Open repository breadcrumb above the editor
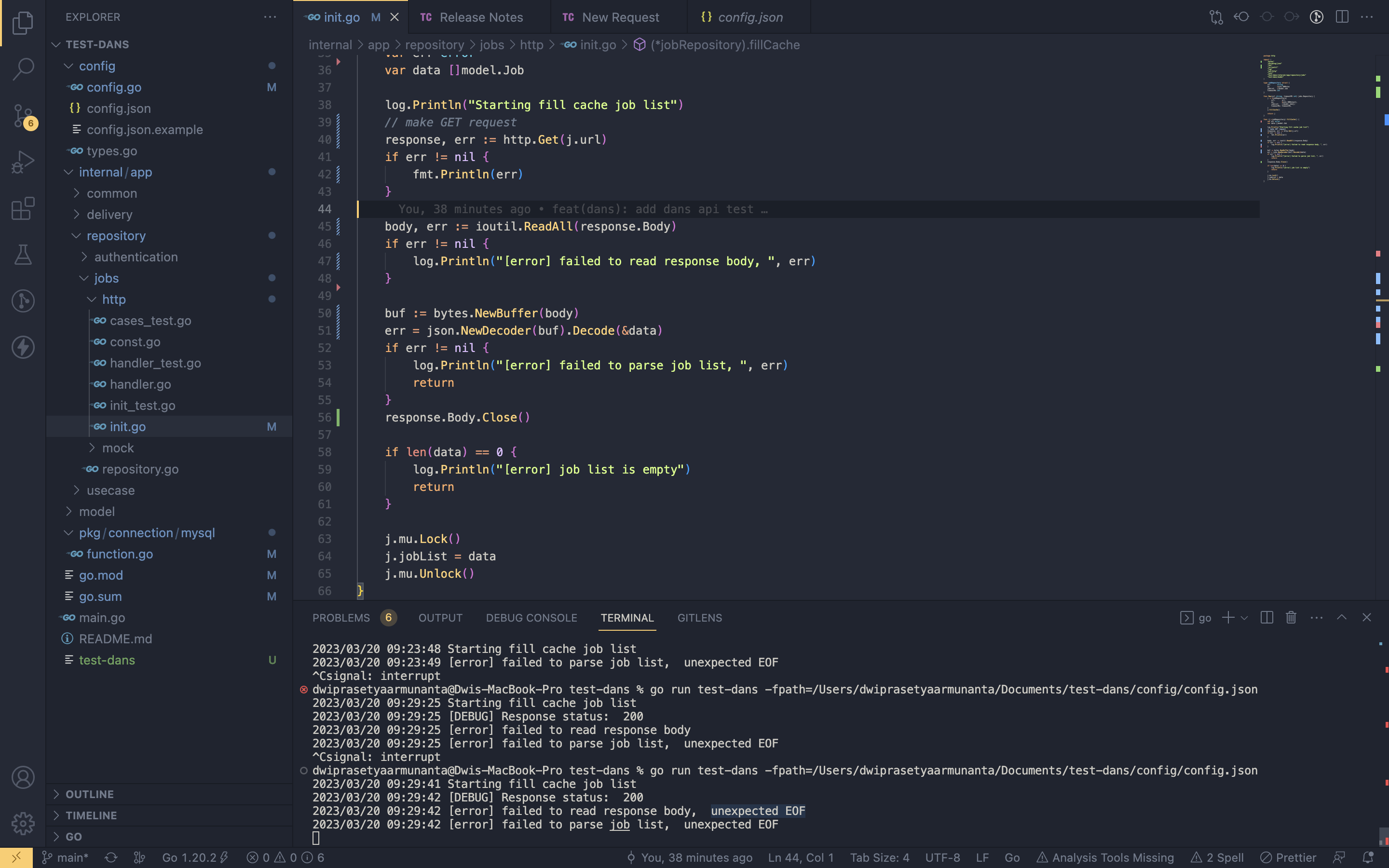Viewport: 1389px width, 868px height. pyautogui.click(x=435, y=45)
